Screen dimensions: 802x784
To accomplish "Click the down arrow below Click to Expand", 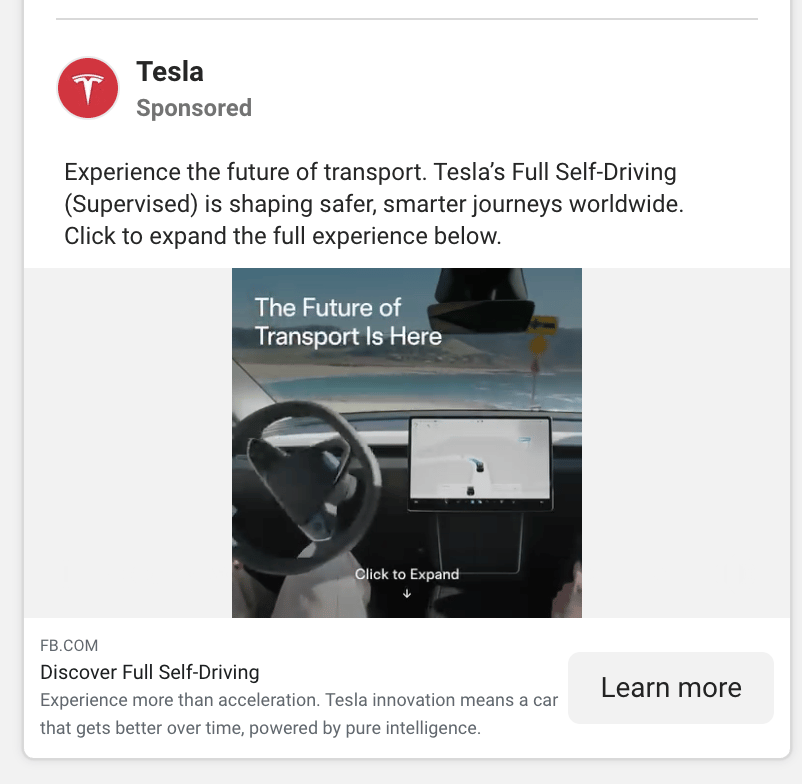I will [x=407, y=594].
